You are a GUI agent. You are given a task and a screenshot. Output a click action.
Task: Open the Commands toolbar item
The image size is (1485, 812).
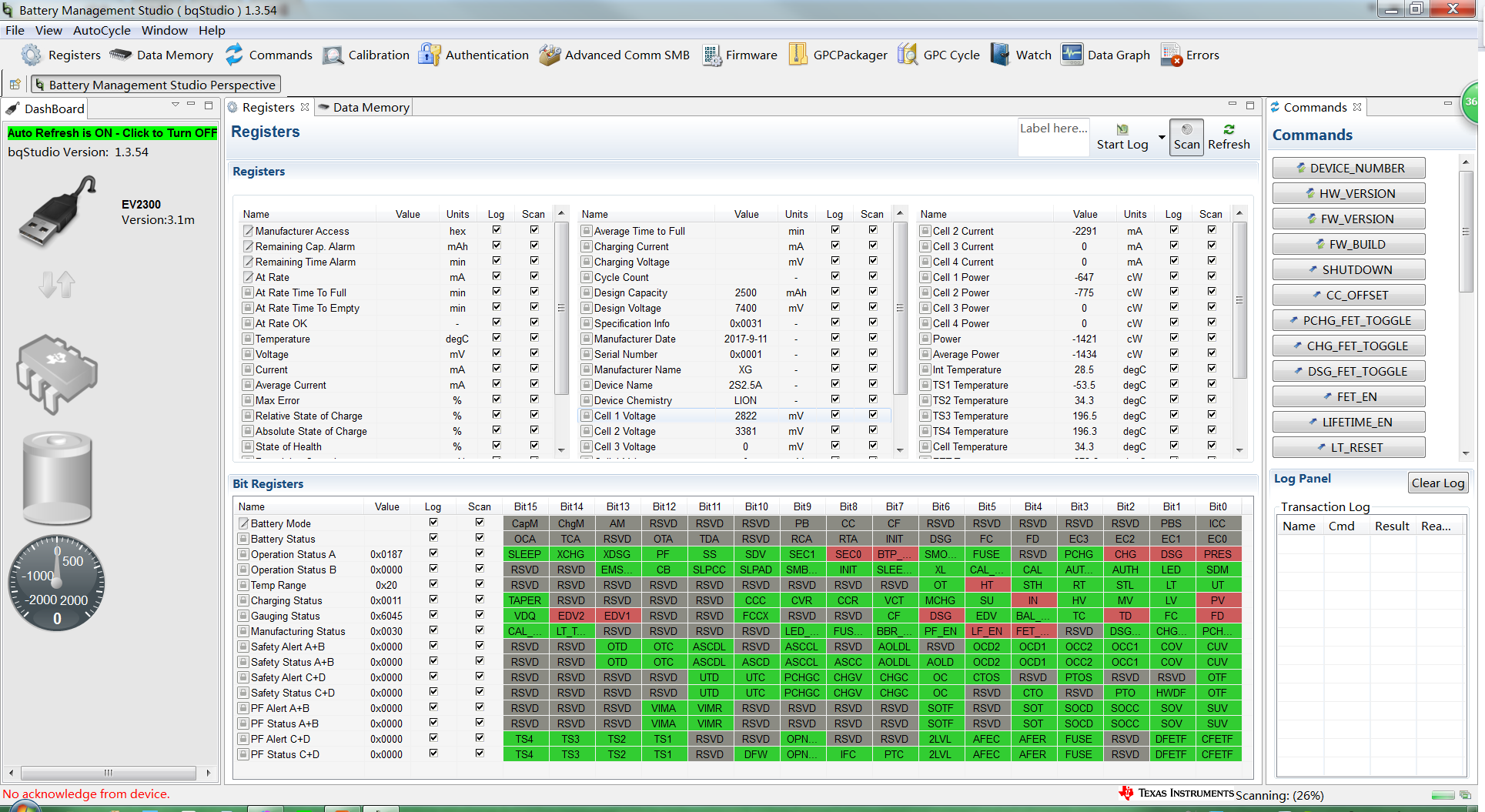(269, 55)
